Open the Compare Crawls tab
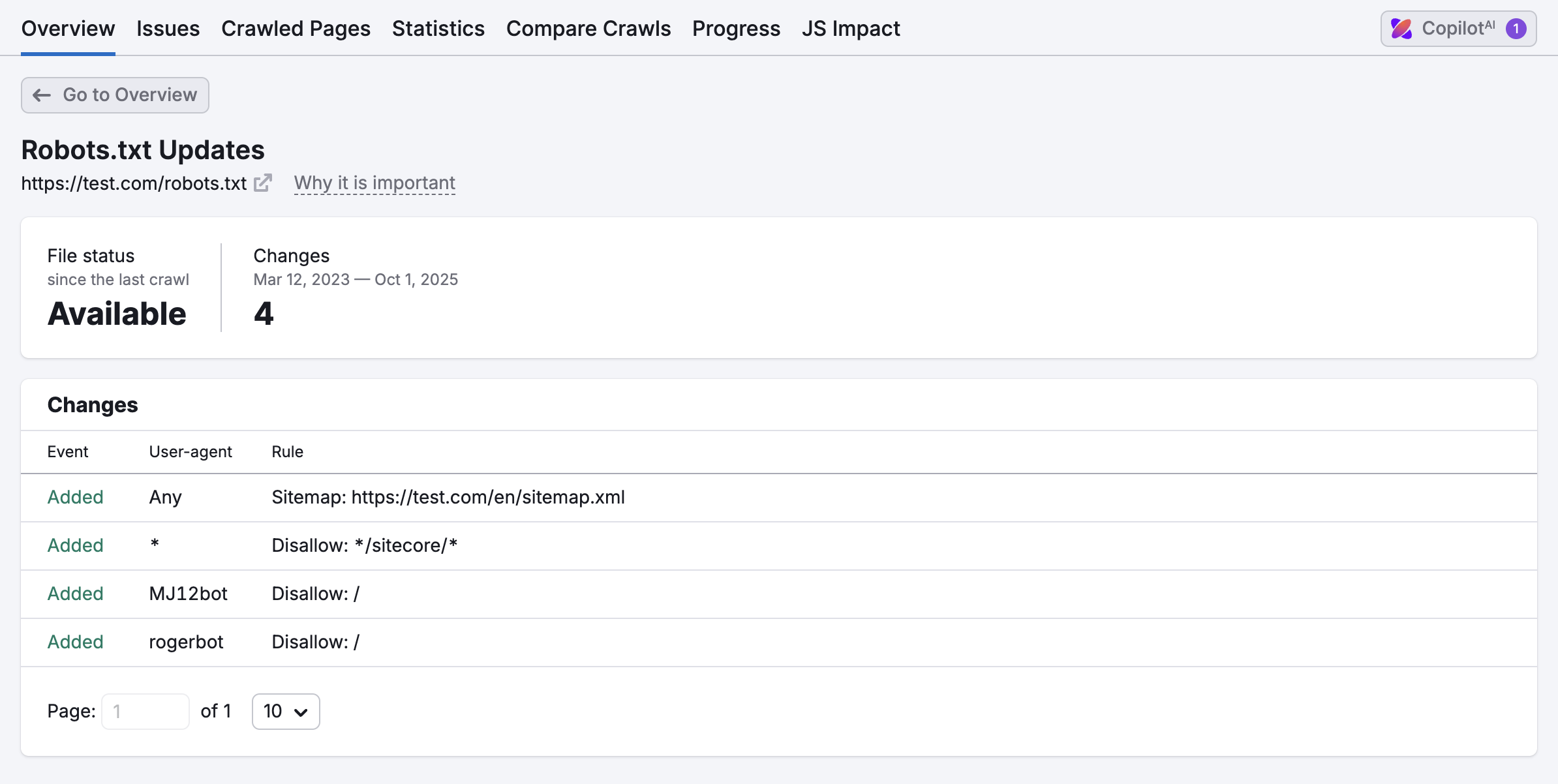This screenshot has height=784, width=1558. pyautogui.click(x=588, y=28)
